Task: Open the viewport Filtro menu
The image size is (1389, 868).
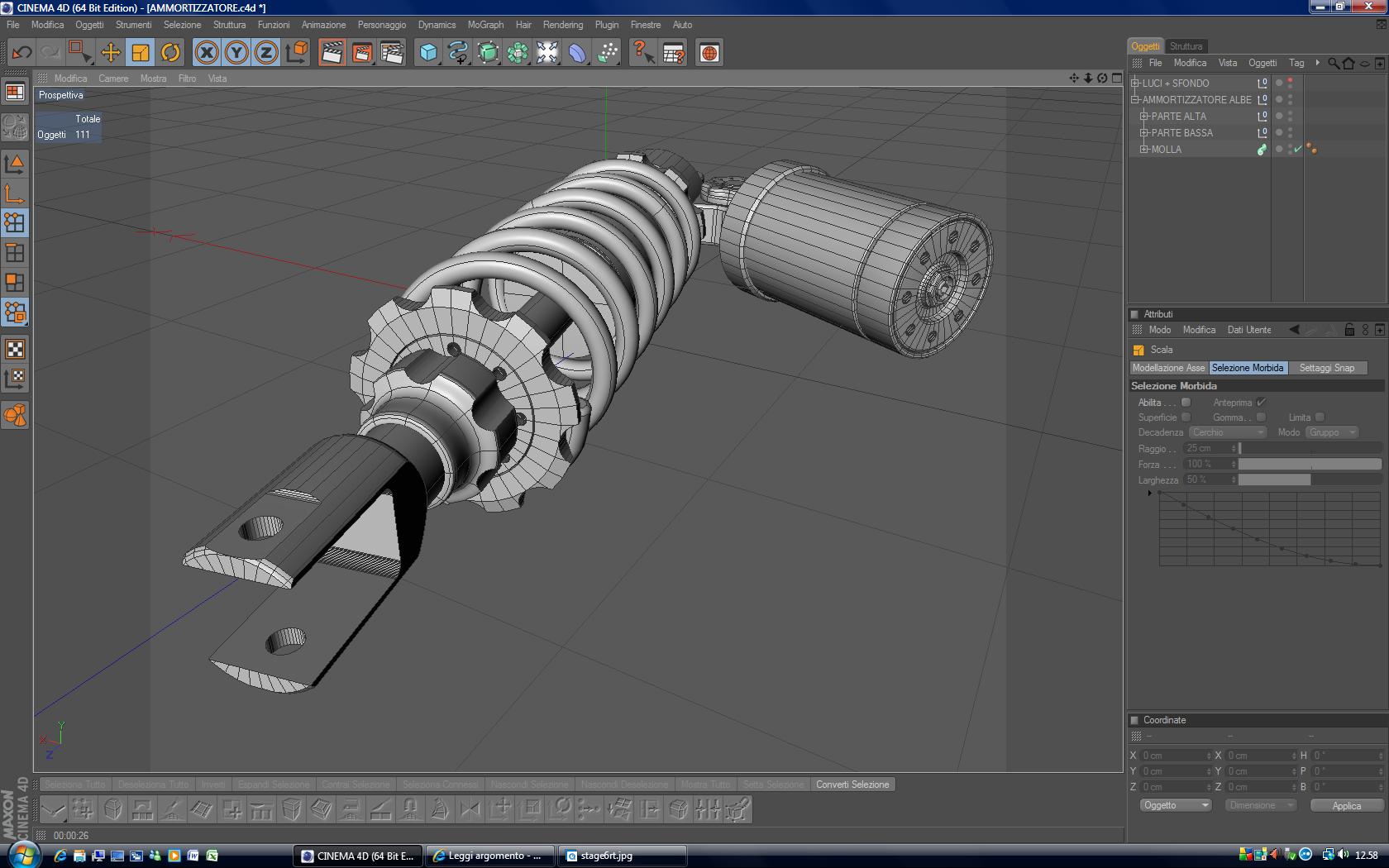Action: click(x=188, y=79)
